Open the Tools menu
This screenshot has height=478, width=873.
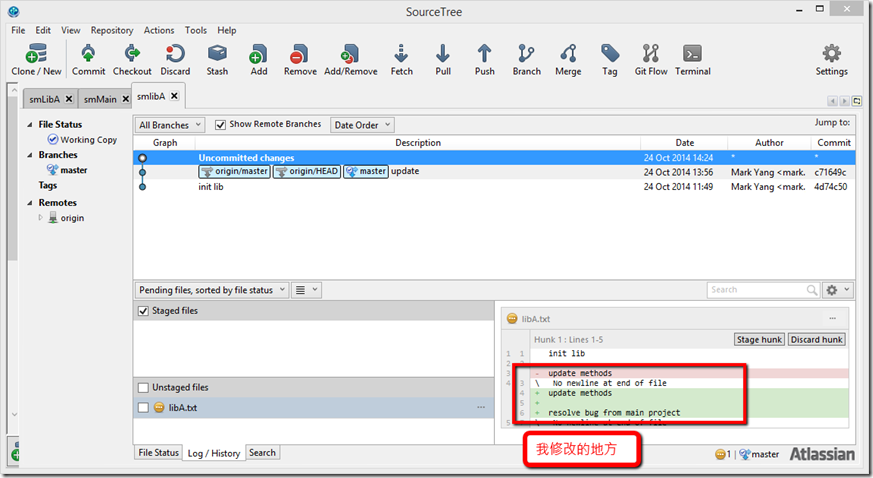(195, 30)
